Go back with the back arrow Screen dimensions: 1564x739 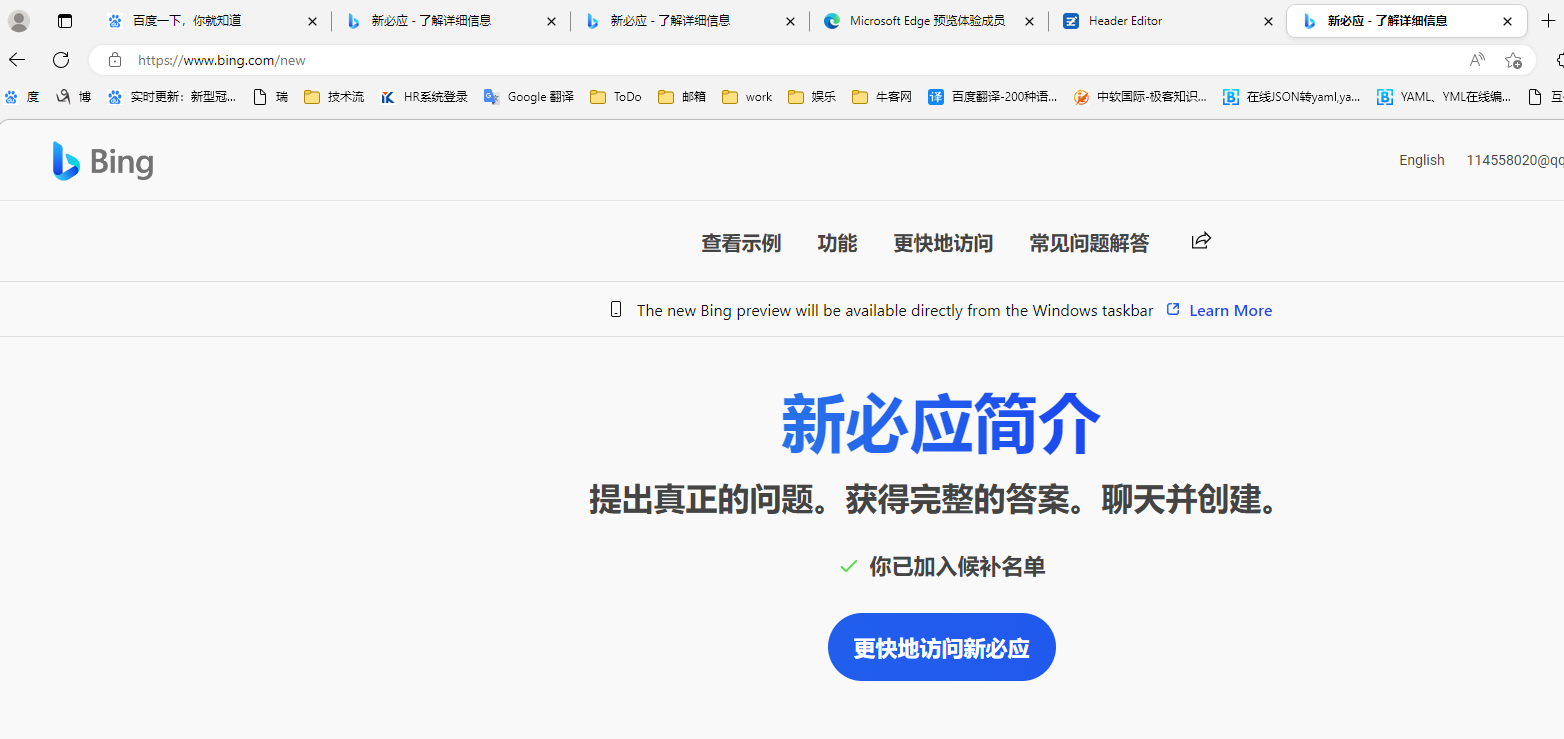pyautogui.click(x=17, y=60)
